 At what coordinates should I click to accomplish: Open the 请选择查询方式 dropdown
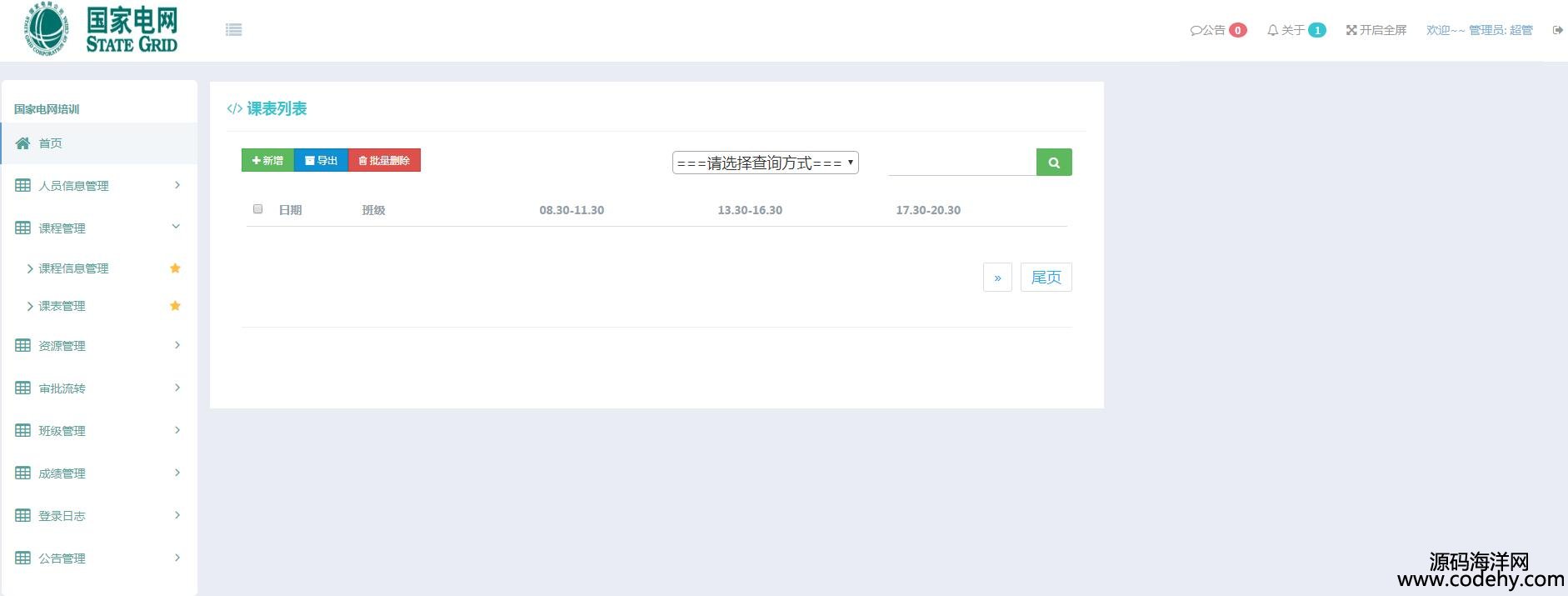[765, 163]
